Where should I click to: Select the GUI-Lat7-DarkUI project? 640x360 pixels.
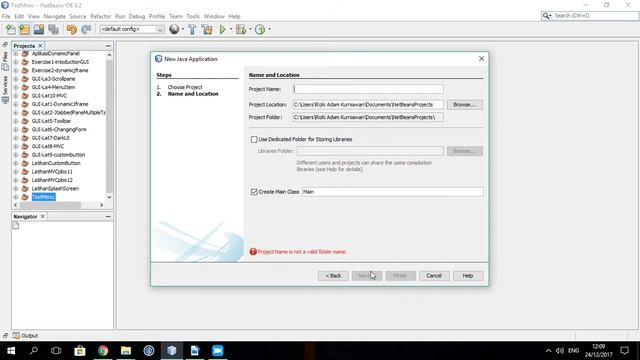tap(51, 138)
